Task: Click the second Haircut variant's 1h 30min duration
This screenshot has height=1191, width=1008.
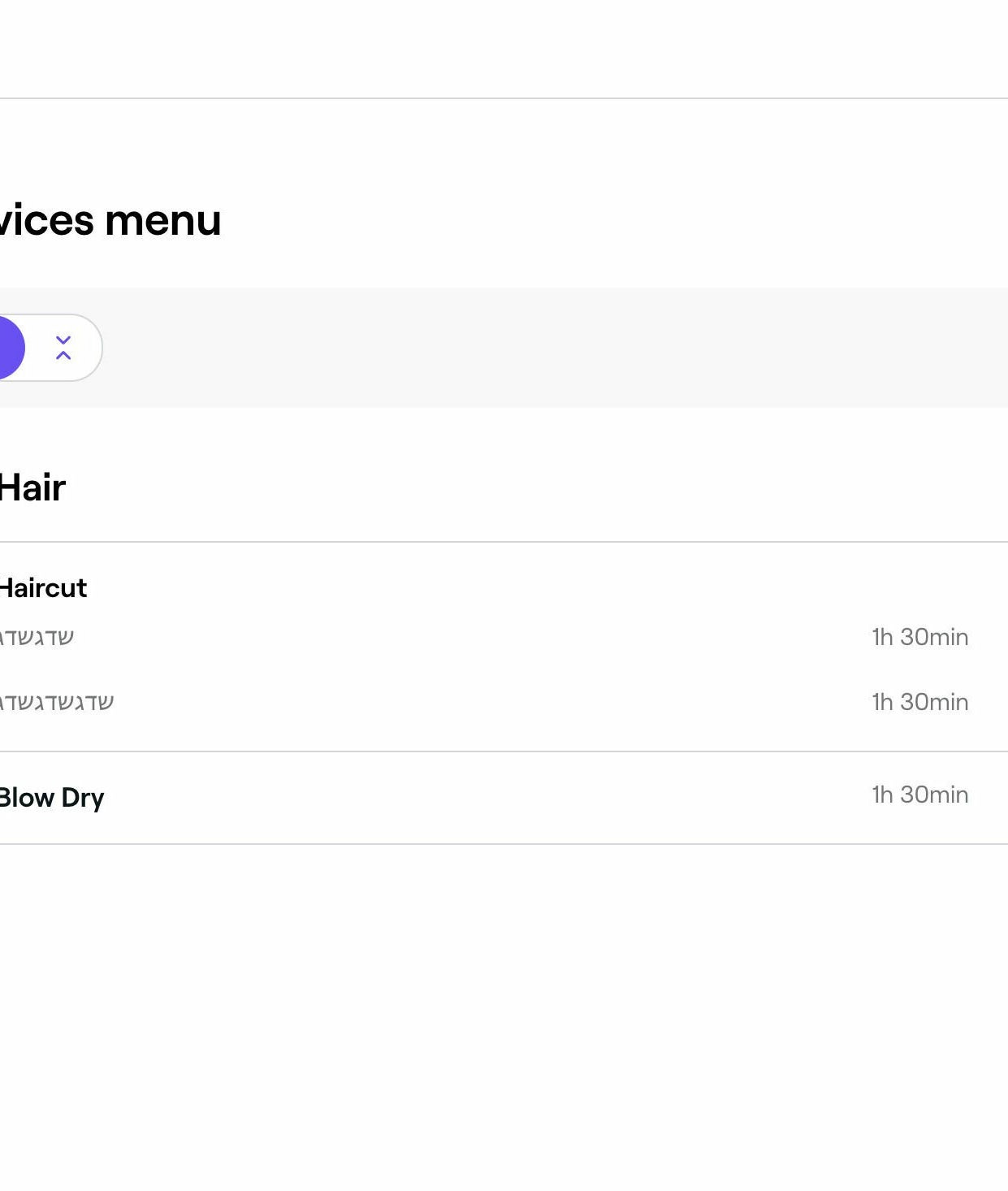Action: 919,702
